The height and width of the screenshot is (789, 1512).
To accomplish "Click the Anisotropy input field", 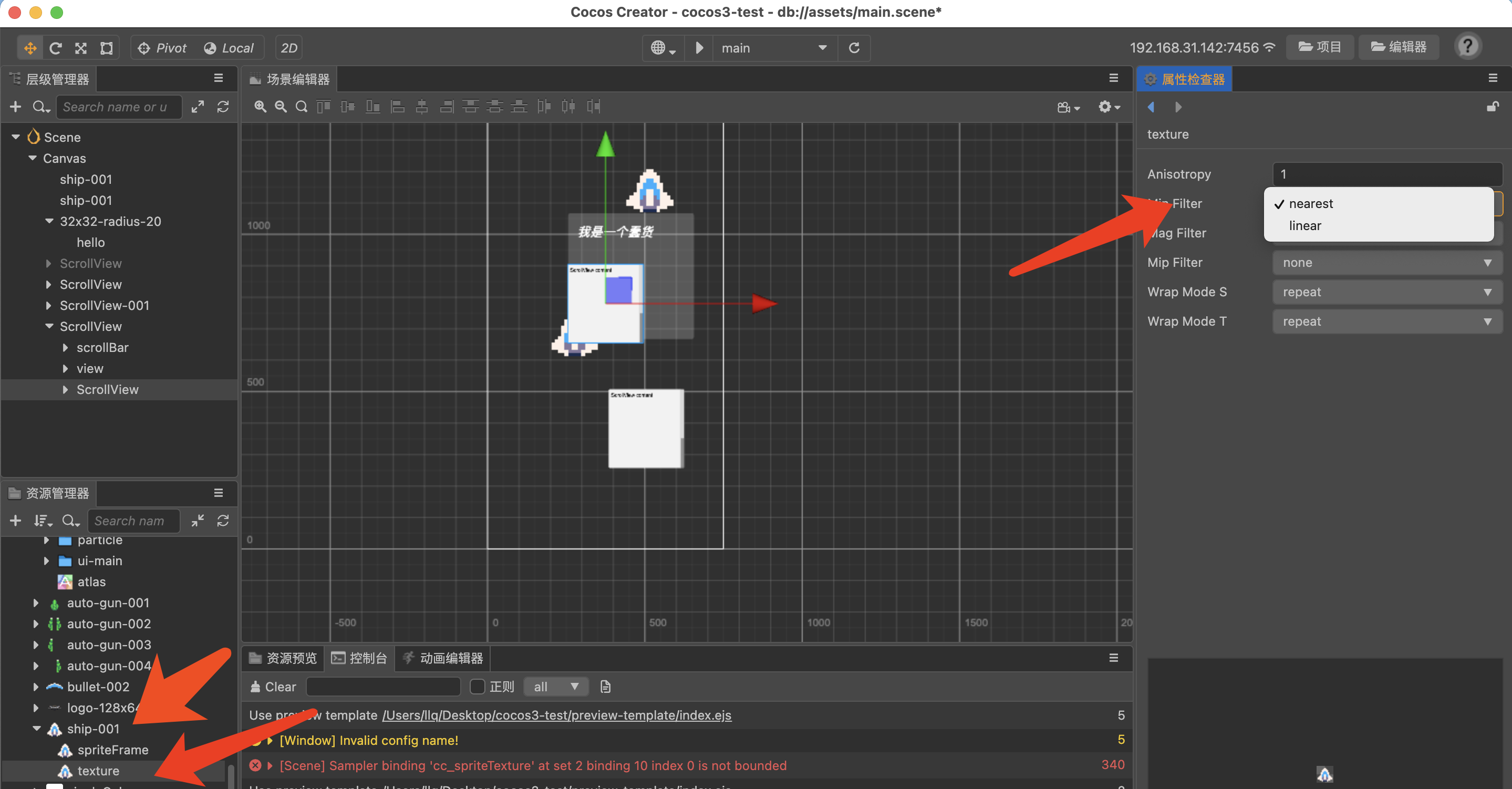I will pos(1386,174).
